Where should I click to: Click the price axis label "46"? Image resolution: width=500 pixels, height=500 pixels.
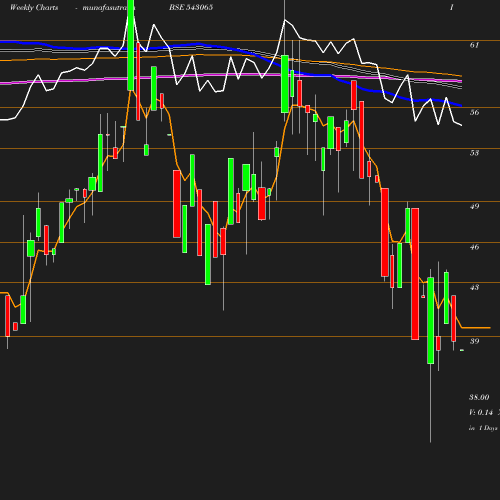tap(474, 247)
